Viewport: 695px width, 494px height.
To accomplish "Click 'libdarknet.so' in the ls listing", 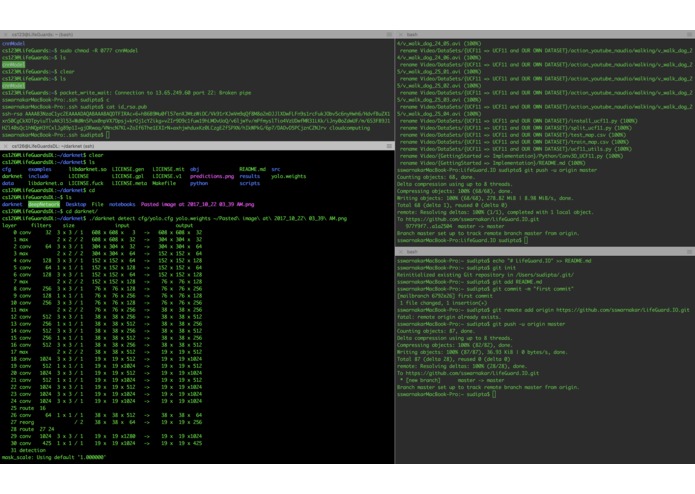I will (x=88, y=169).
